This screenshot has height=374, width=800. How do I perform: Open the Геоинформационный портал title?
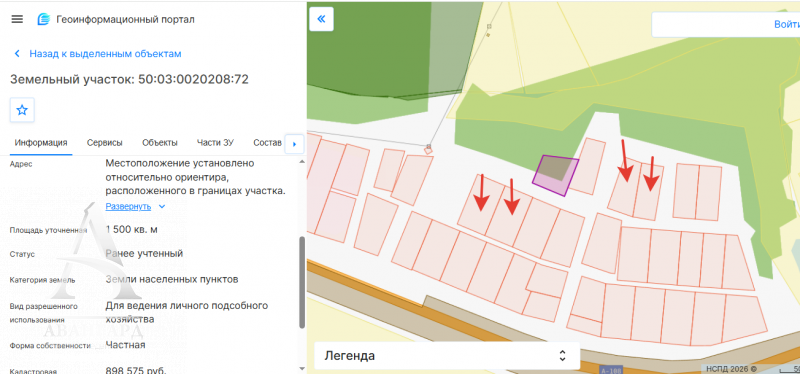pyautogui.click(x=125, y=19)
